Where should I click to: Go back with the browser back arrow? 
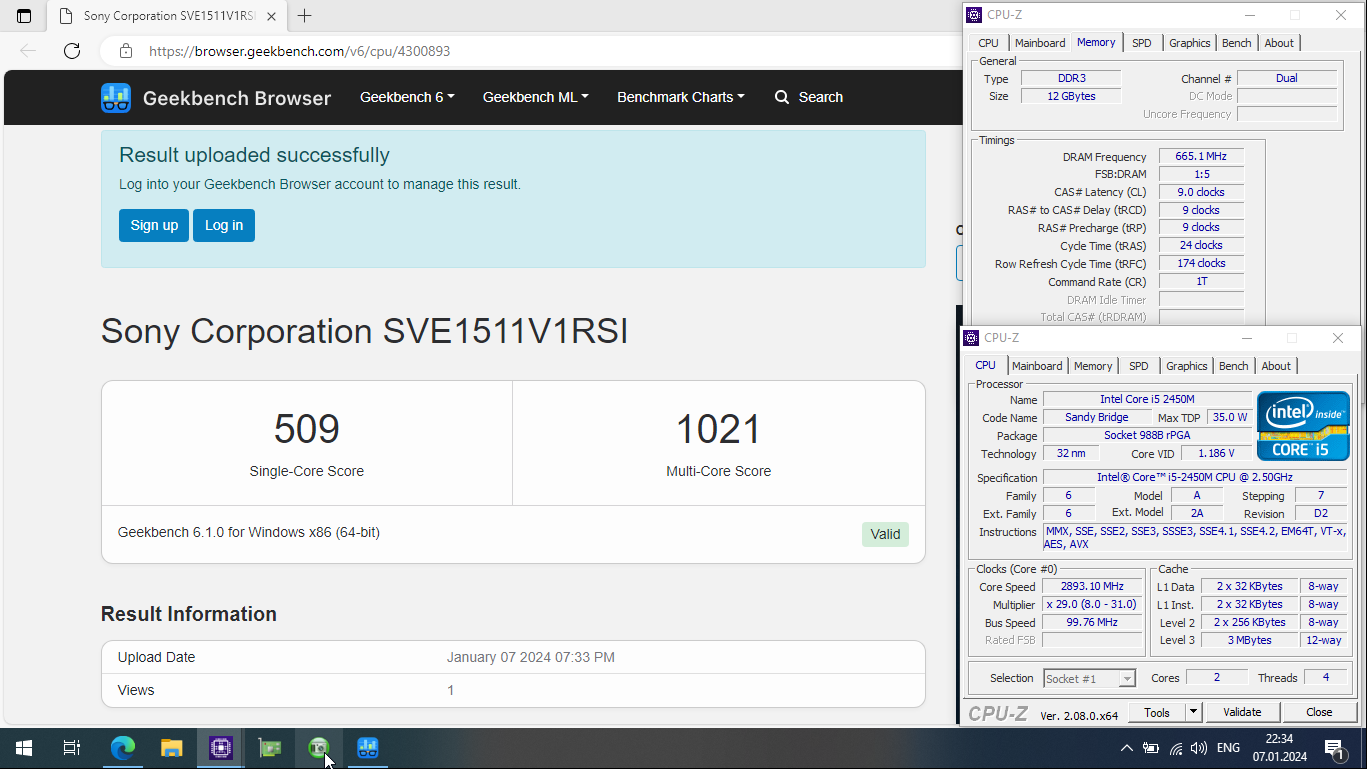(x=28, y=51)
